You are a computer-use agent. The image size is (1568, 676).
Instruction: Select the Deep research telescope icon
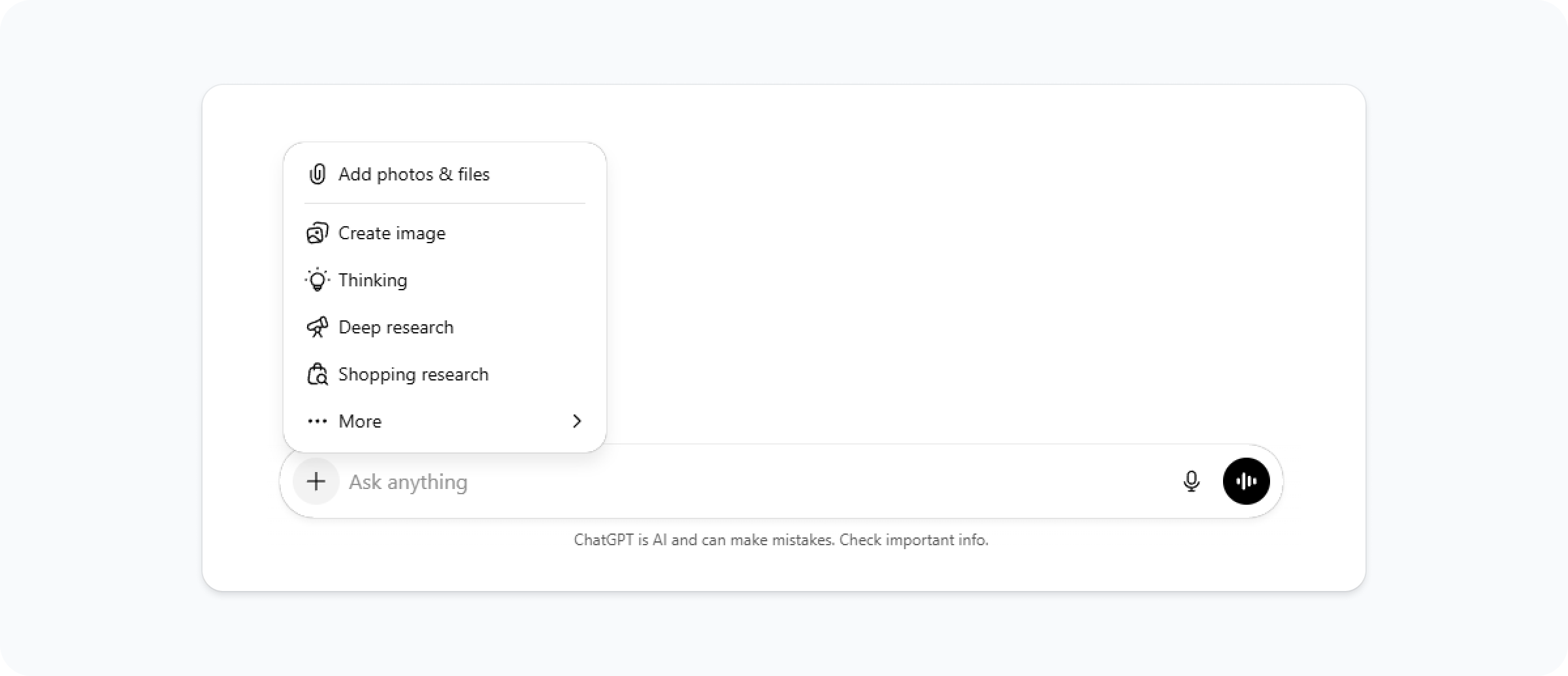tap(318, 327)
